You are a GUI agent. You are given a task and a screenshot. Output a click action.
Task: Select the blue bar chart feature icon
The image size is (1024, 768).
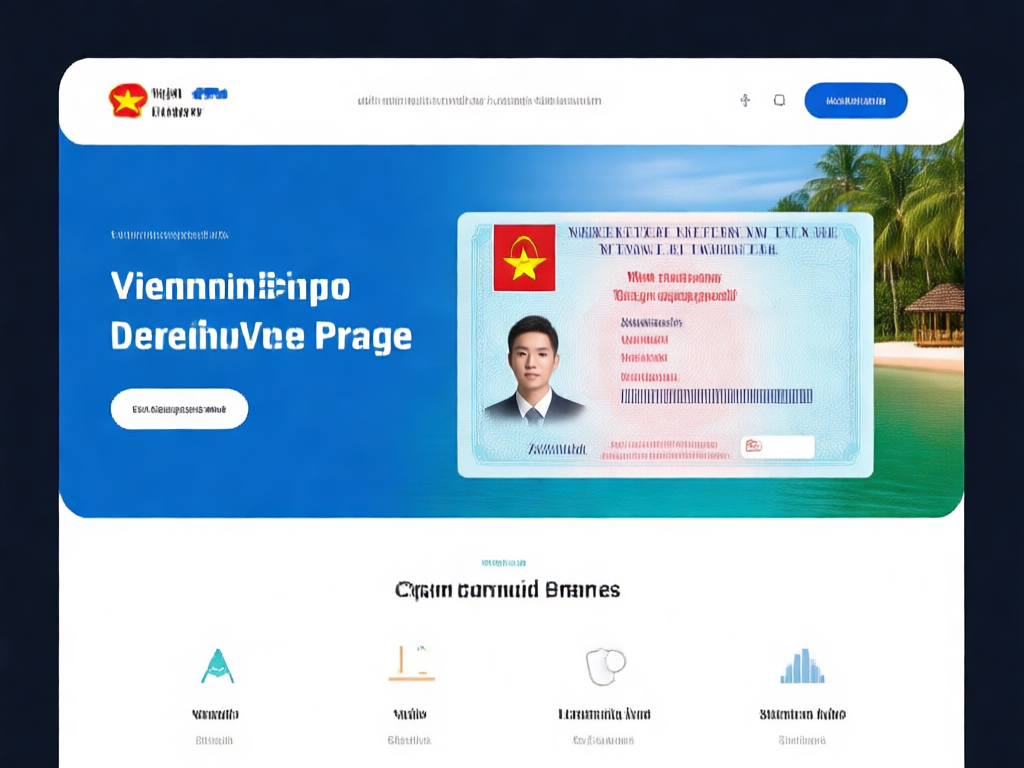coord(803,666)
